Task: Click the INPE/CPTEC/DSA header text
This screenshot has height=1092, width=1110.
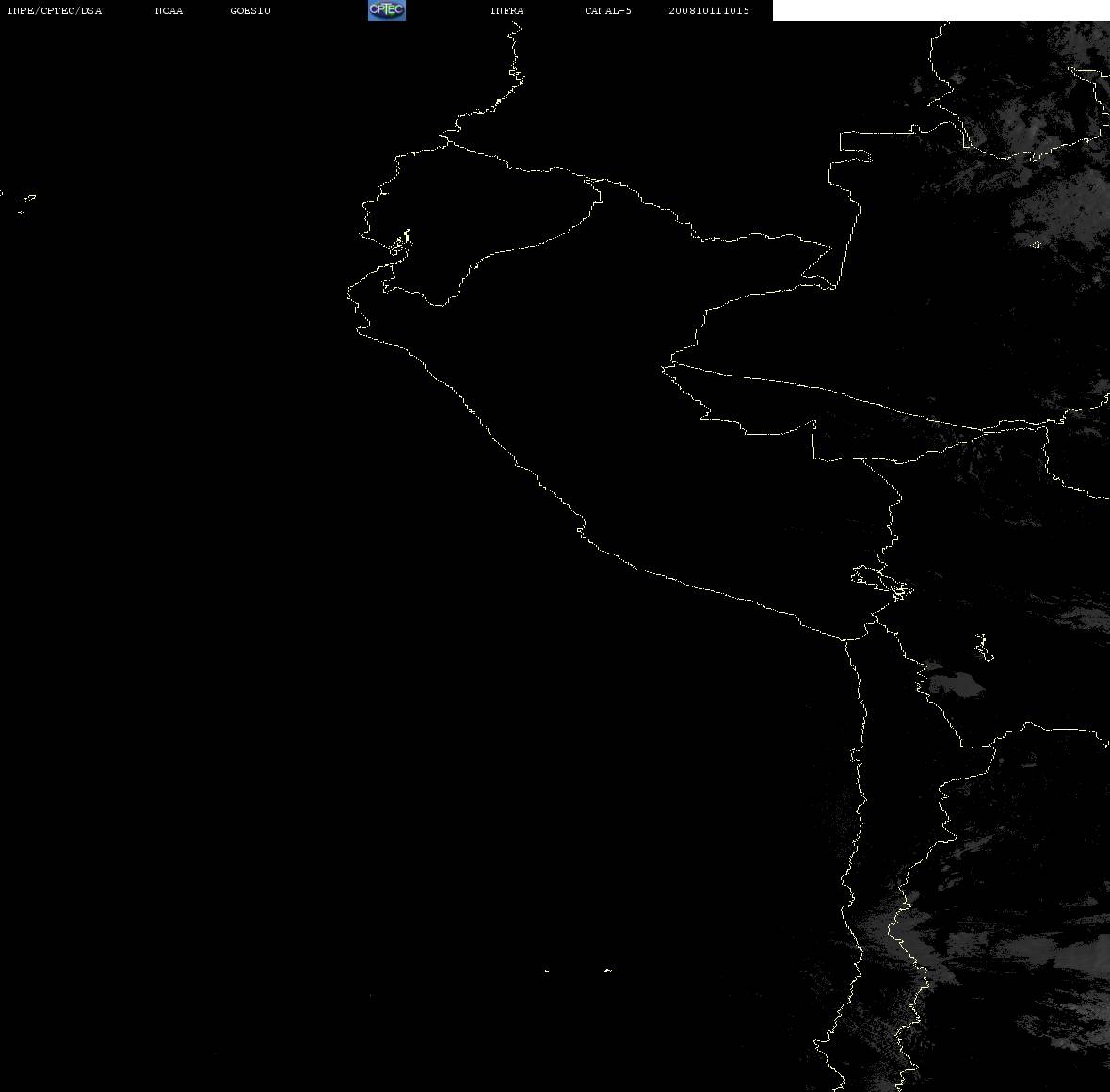Action: [x=54, y=10]
